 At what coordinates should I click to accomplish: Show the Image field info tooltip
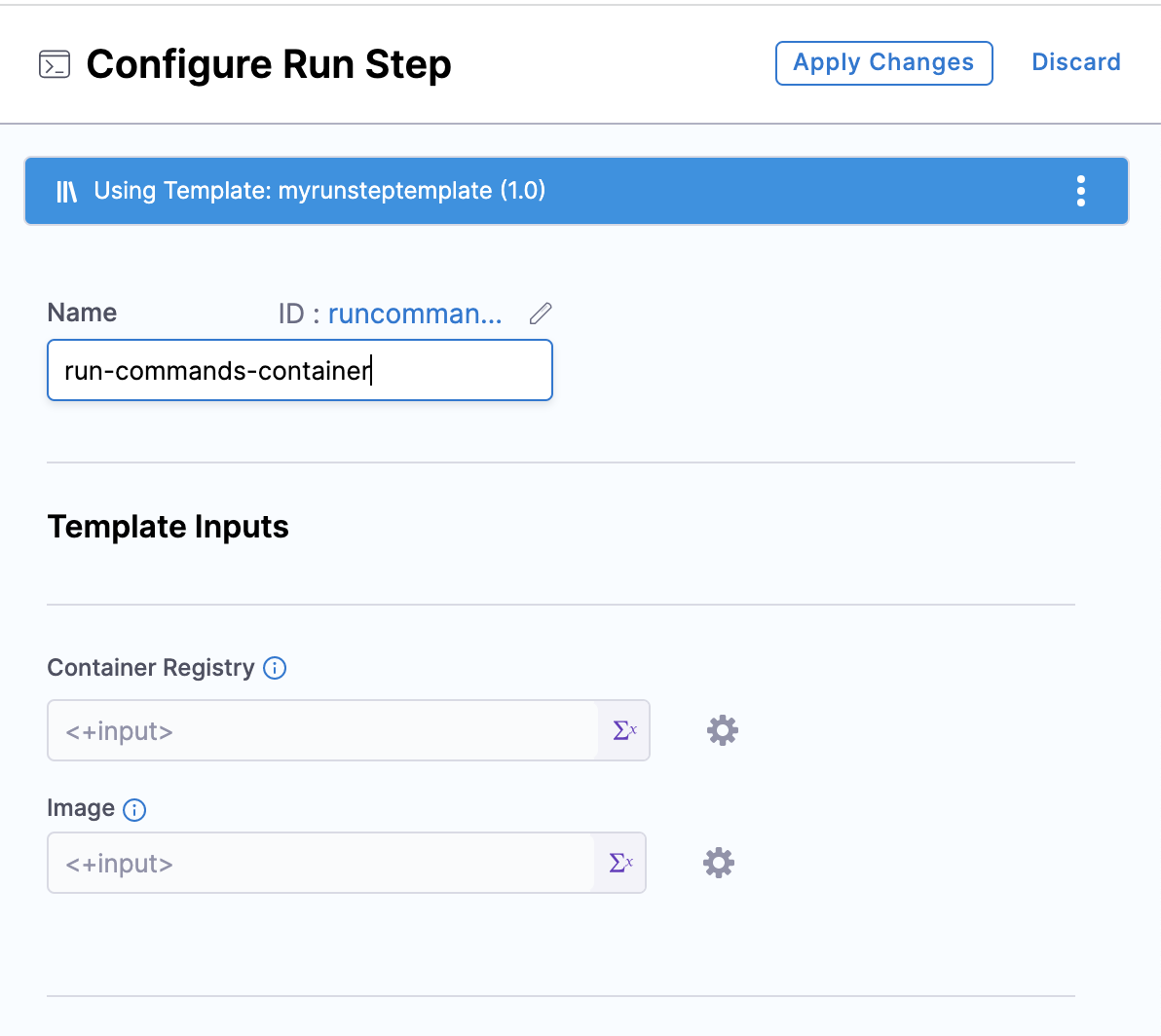(134, 809)
